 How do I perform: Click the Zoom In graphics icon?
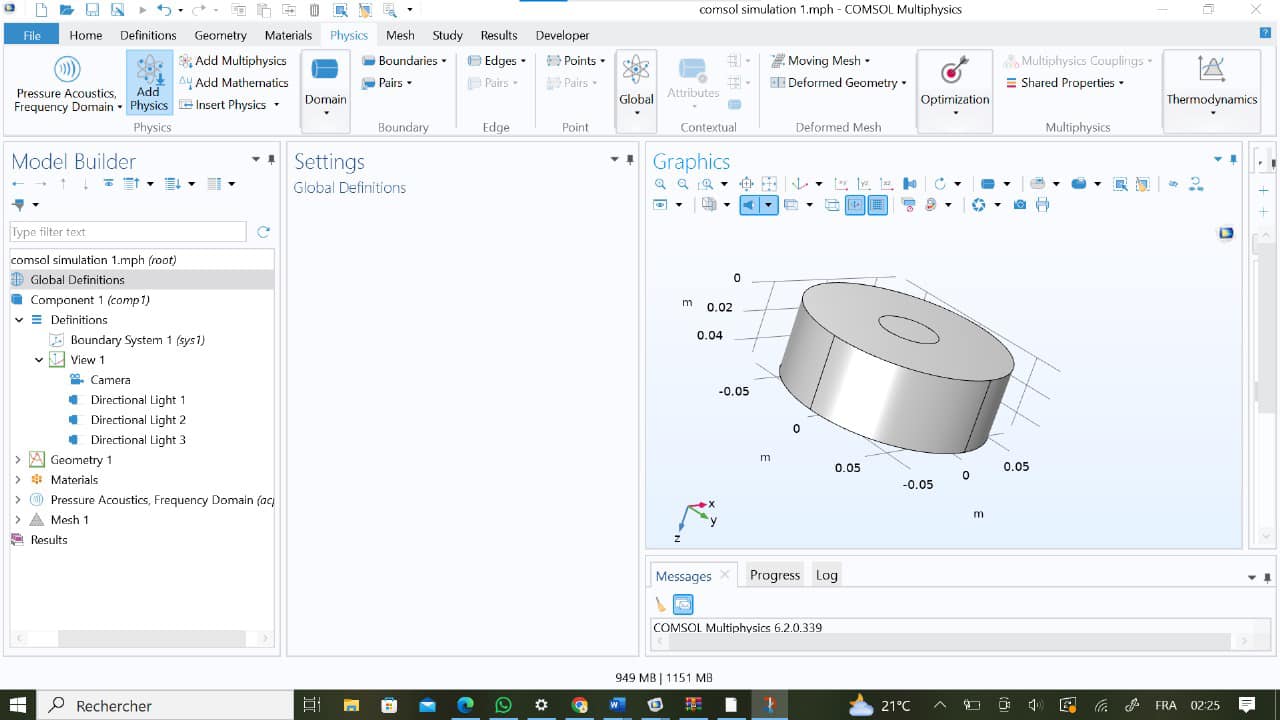pos(660,184)
